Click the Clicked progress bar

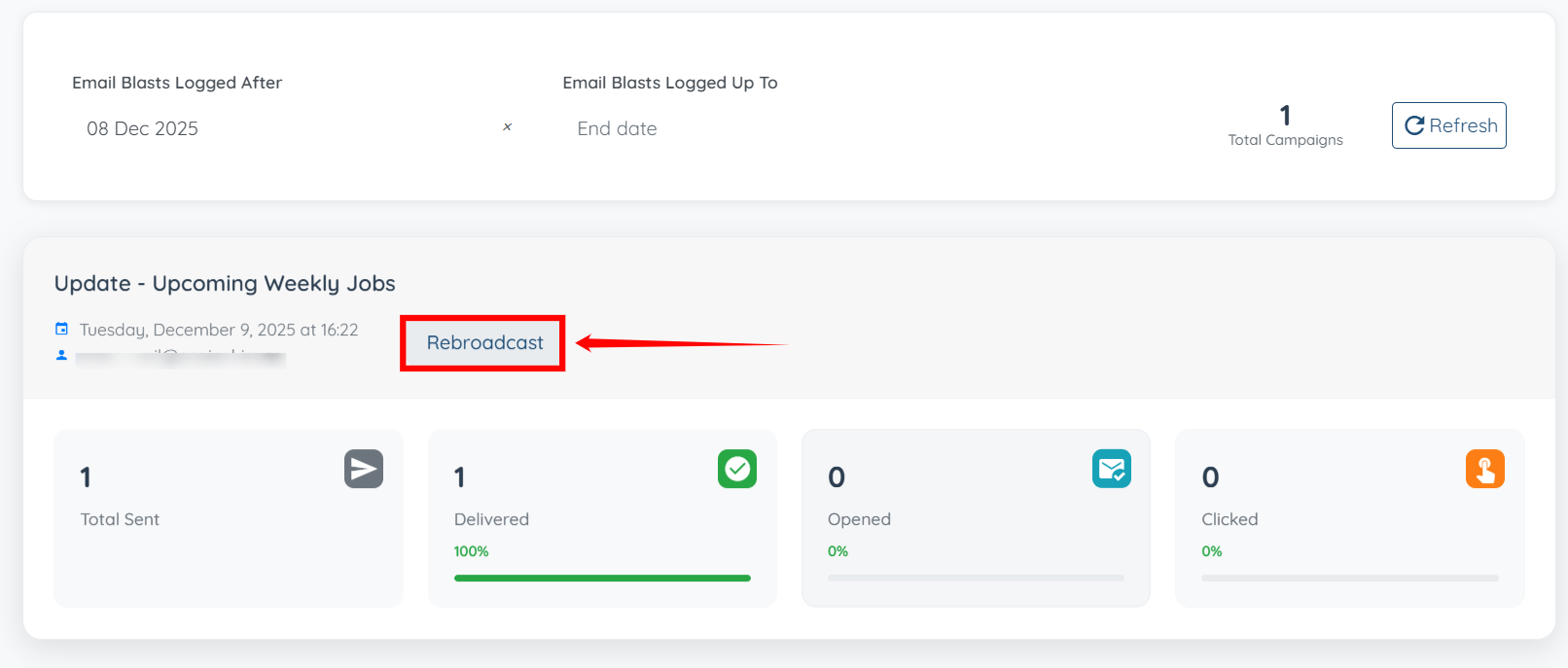click(x=1349, y=579)
